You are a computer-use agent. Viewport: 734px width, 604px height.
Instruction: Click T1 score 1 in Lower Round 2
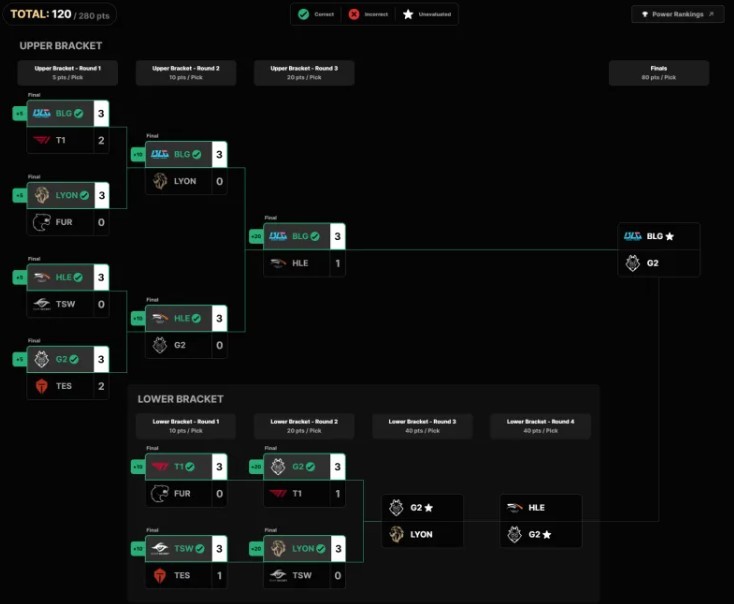(338, 494)
